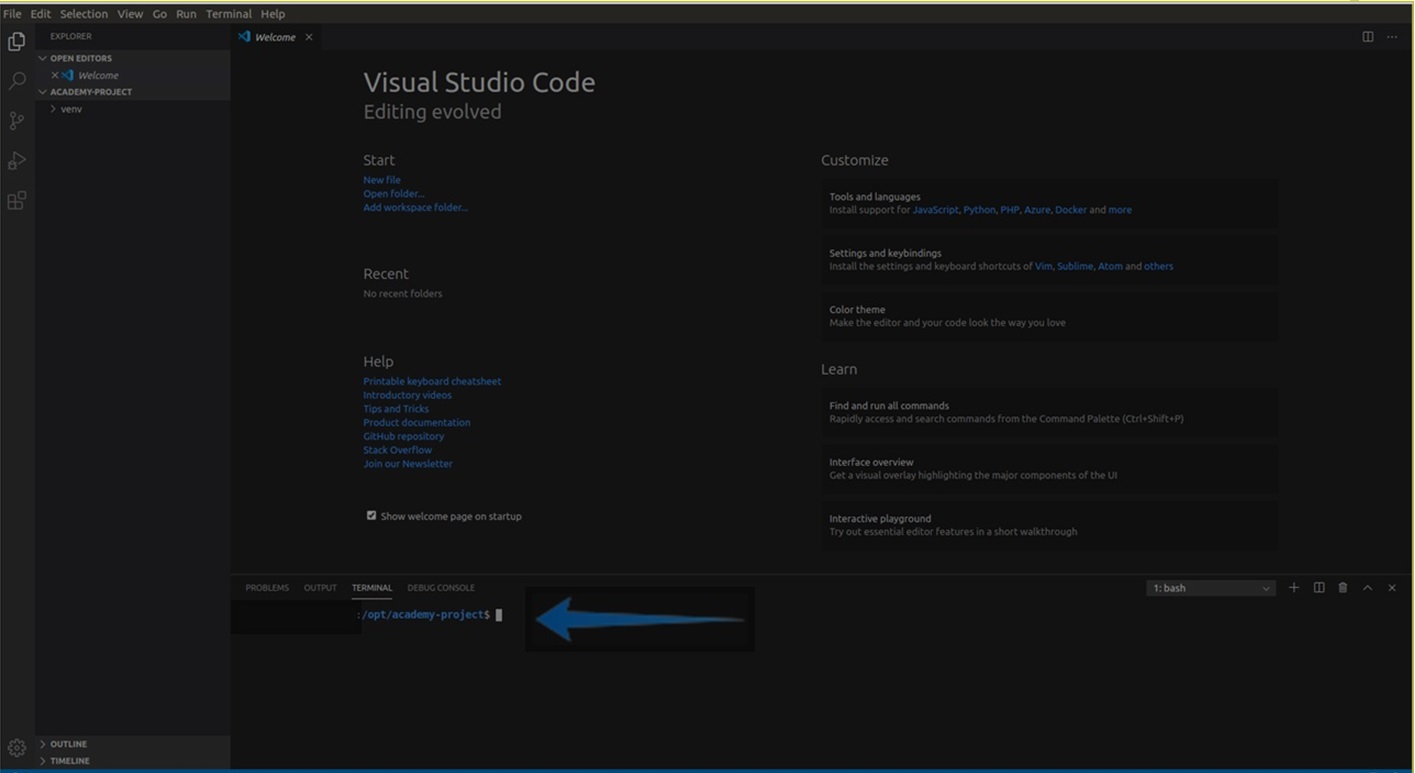Open the Product documentation link
This screenshot has width=1415, height=773.
point(417,422)
